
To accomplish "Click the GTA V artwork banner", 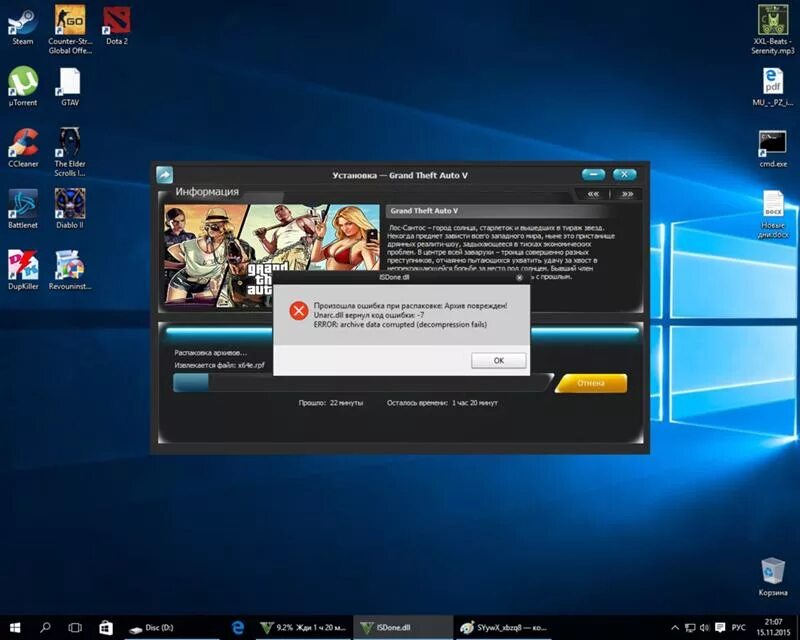I will click(x=271, y=256).
